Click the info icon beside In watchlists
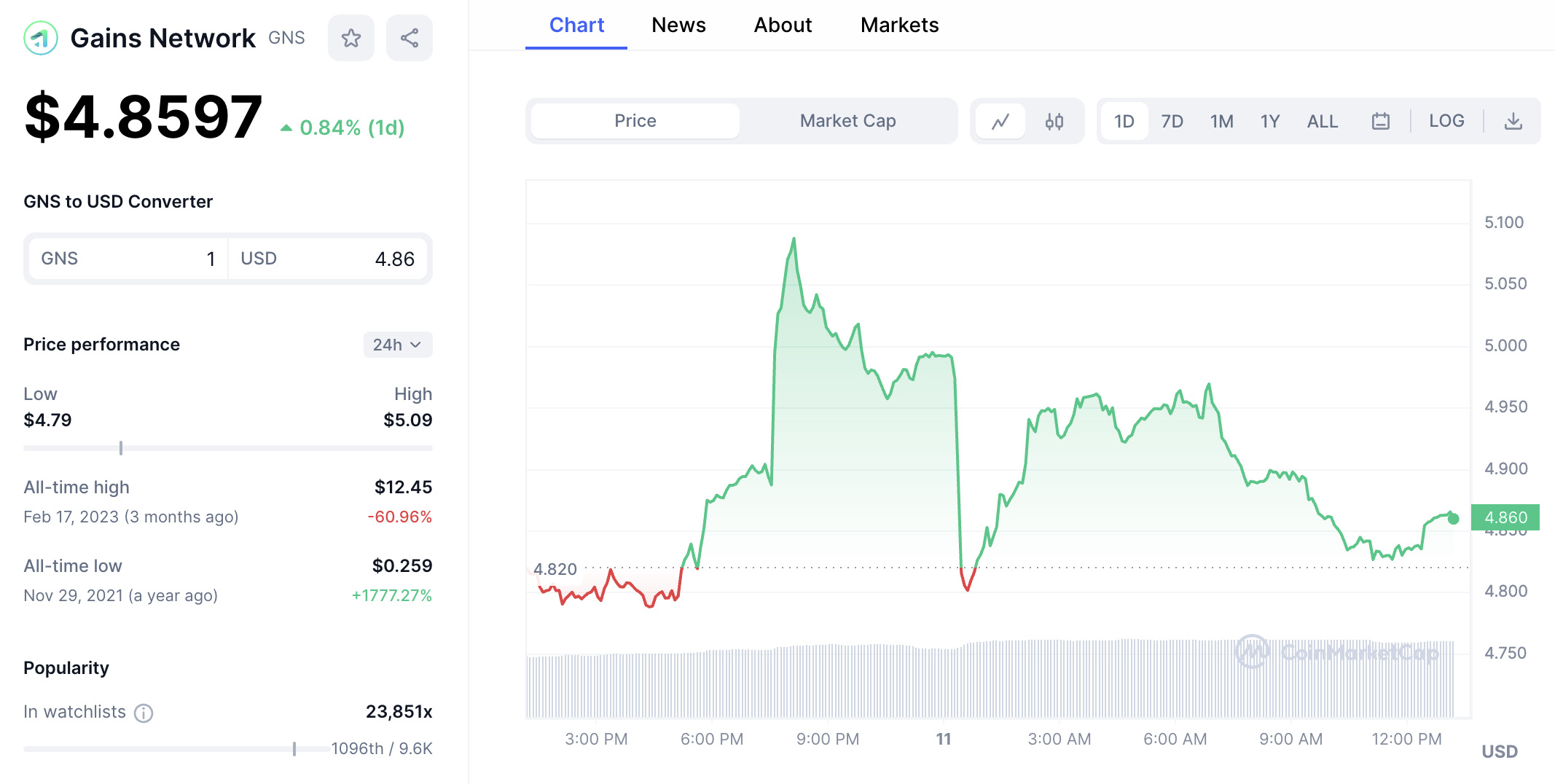The height and width of the screenshot is (784, 1555). click(144, 713)
